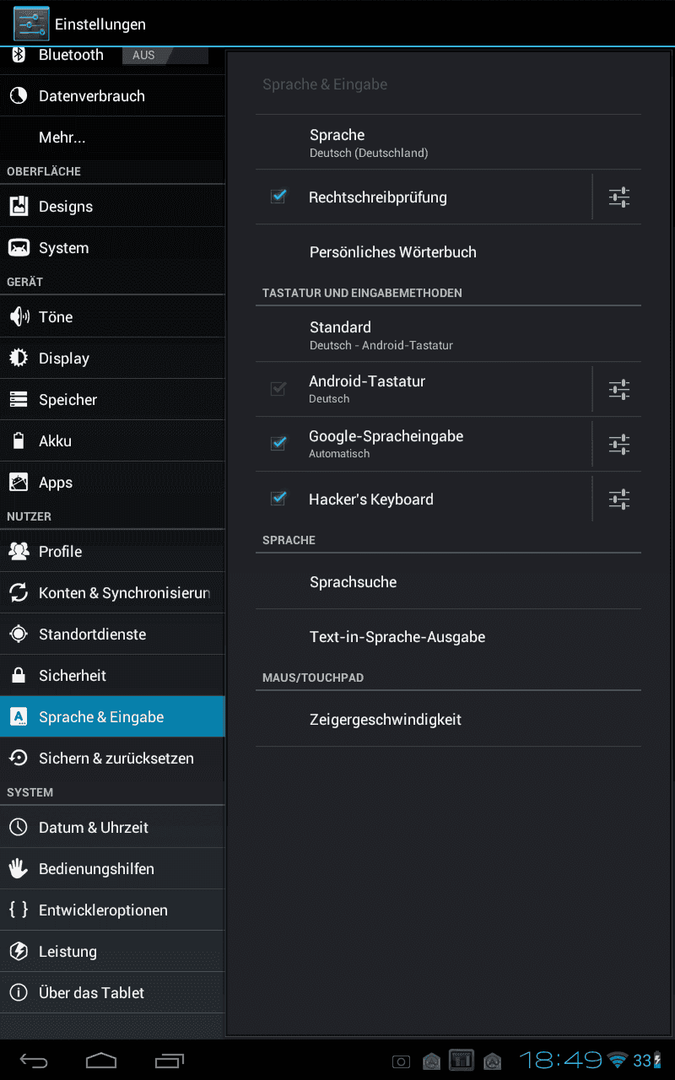Expand the Mehr... network options
This screenshot has width=675, height=1080.
(112, 138)
